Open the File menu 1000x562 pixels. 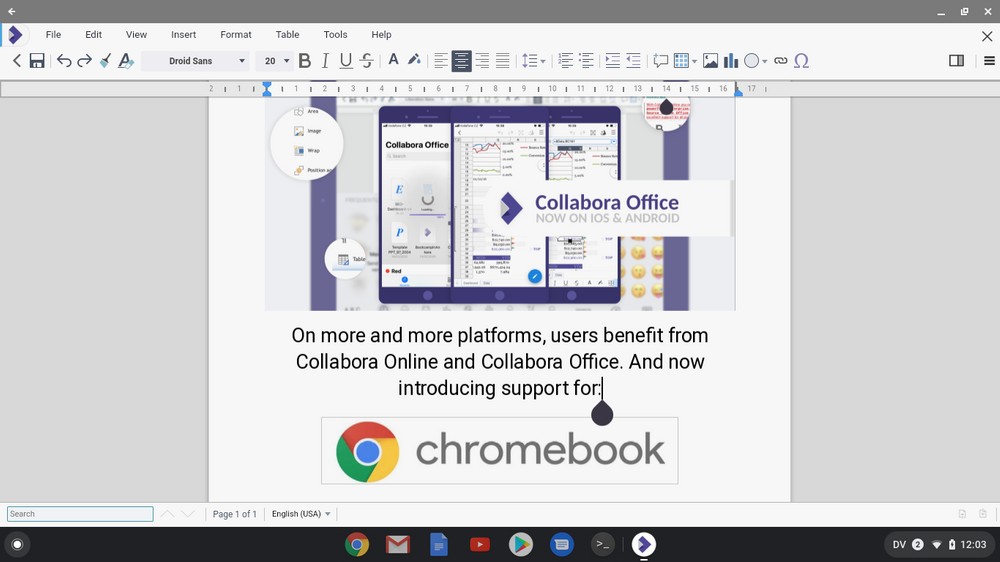pos(54,34)
